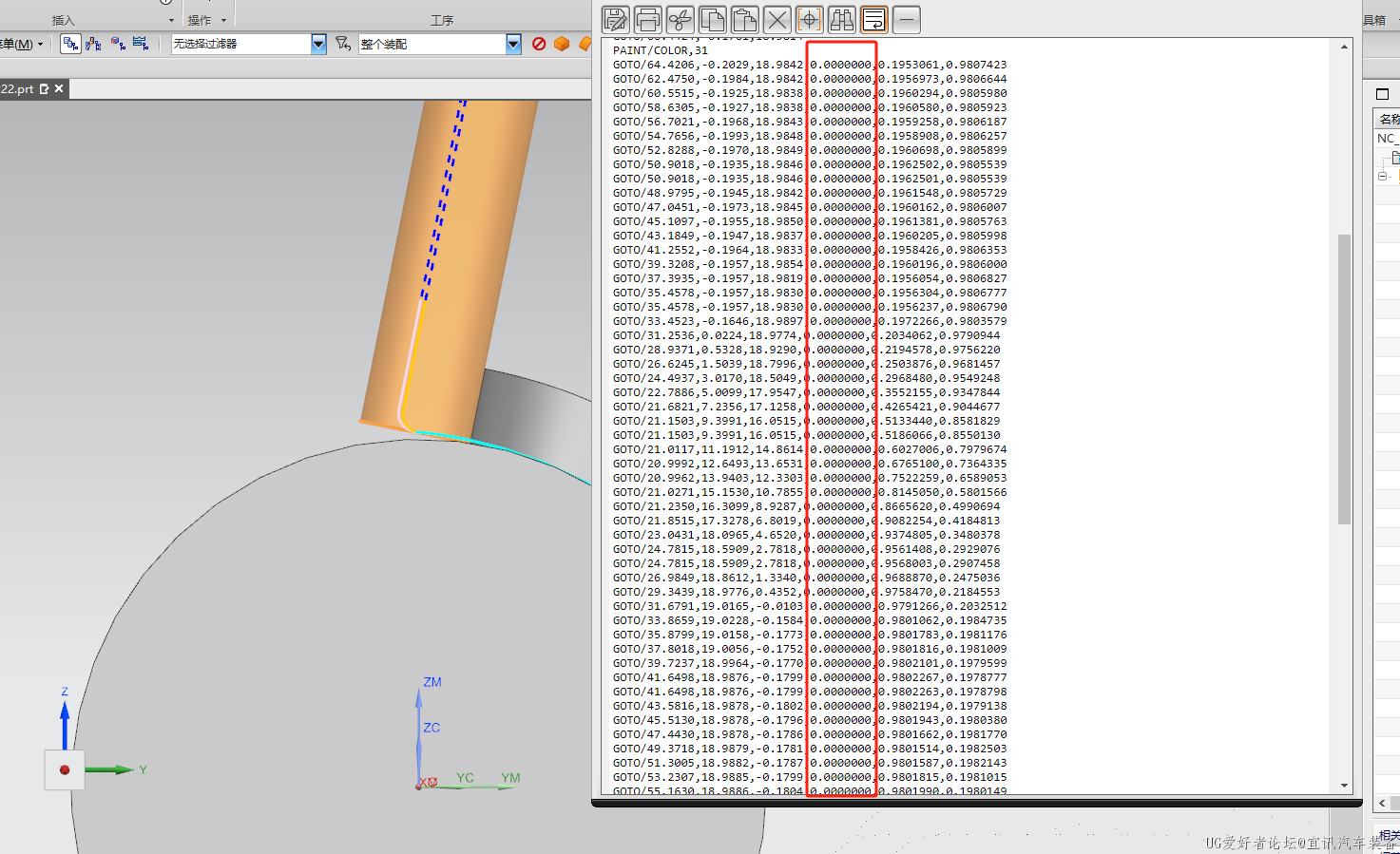Print the listing window contents
This screenshot has height=854, width=1400.
click(x=648, y=19)
